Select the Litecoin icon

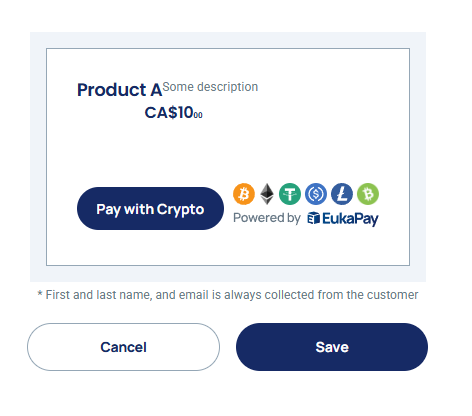point(342,194)
